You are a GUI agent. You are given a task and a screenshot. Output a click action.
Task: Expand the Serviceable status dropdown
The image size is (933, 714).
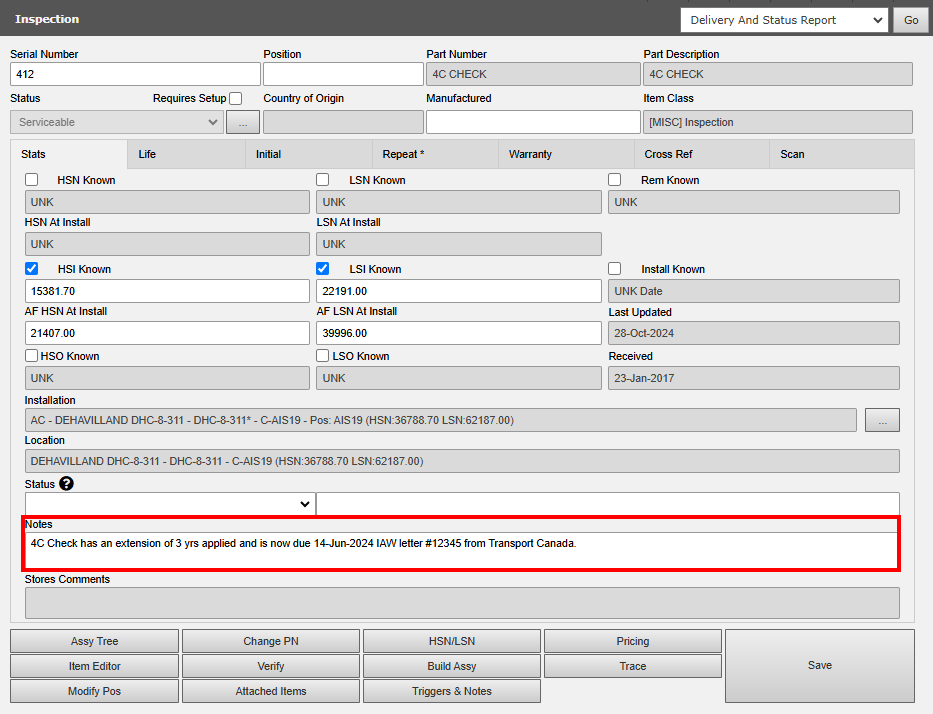tap(116, 122)
